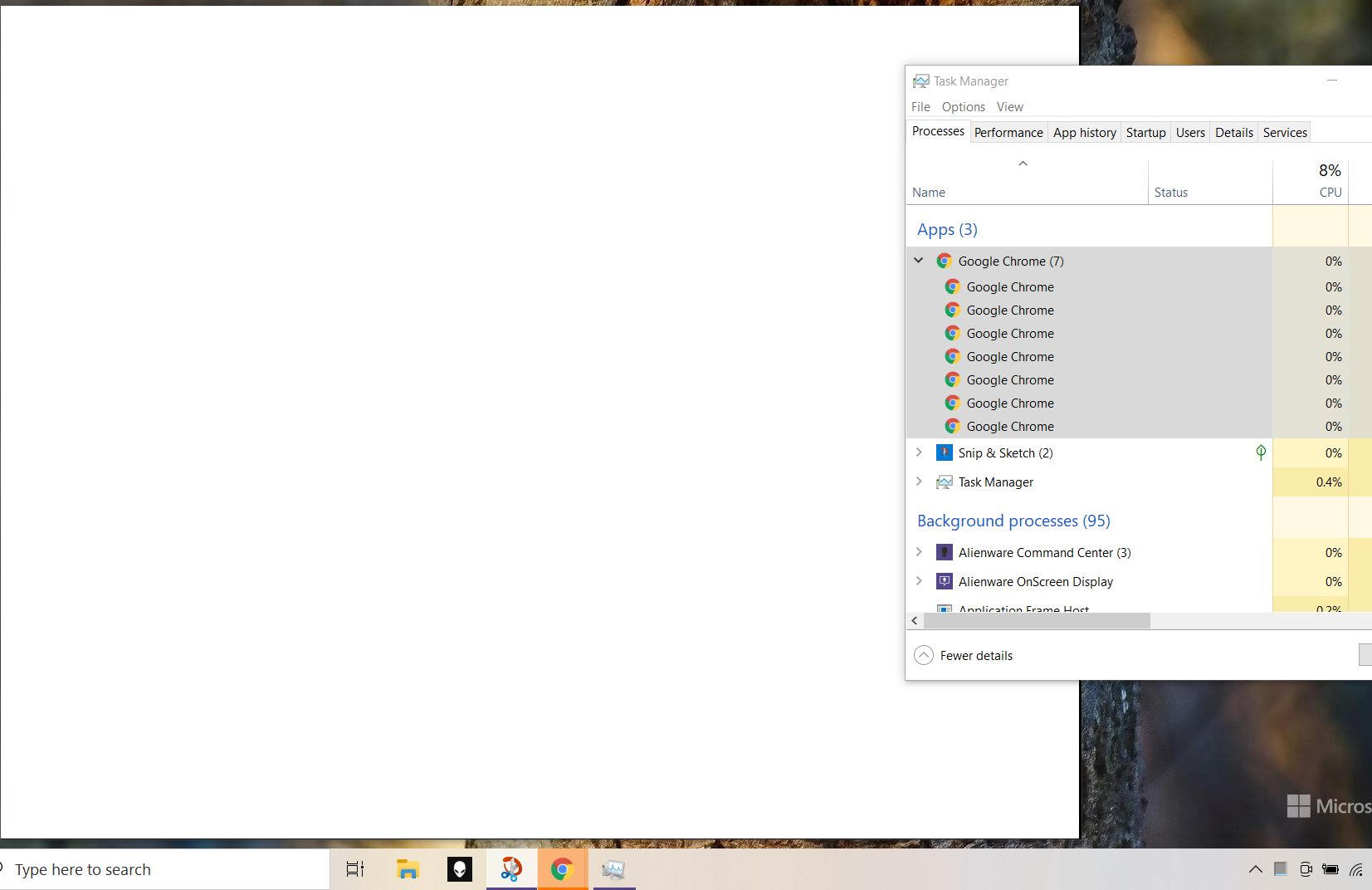The height and width of the screenshot is (890, 1372).
Task: Switch to the Performance tab
Action: (1008, 133)
